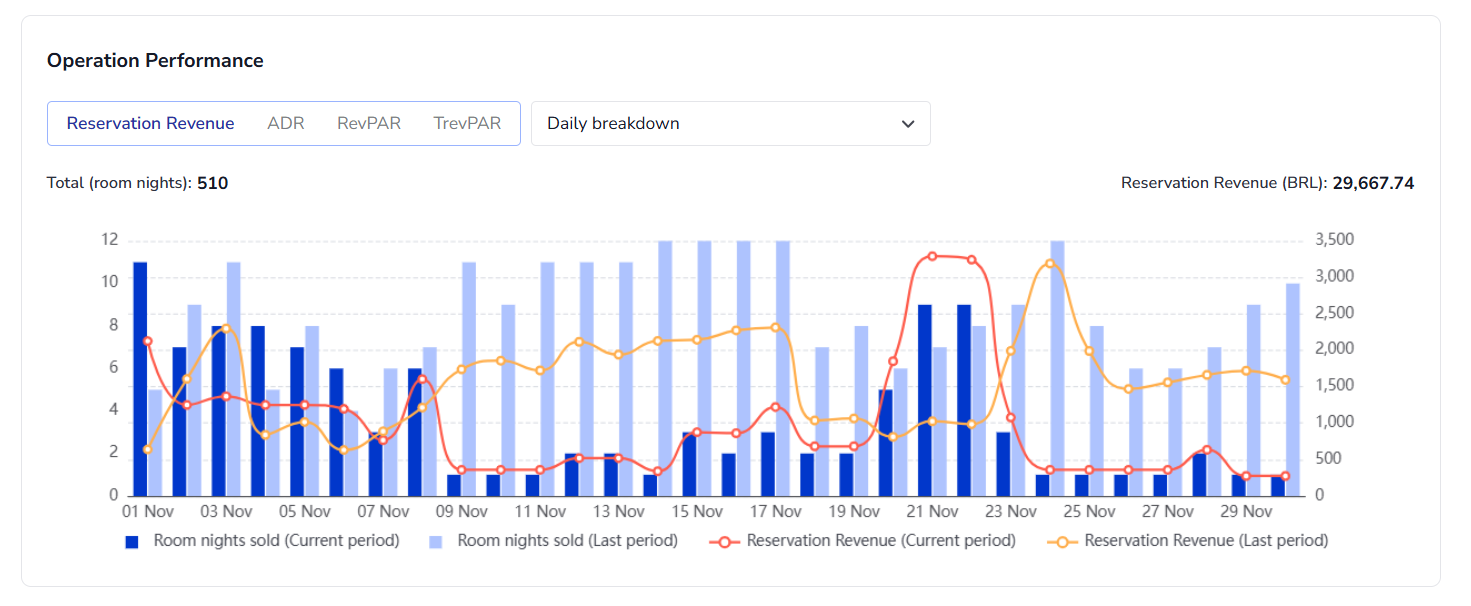Click the dark blue bar for 01 Nov

140,380
